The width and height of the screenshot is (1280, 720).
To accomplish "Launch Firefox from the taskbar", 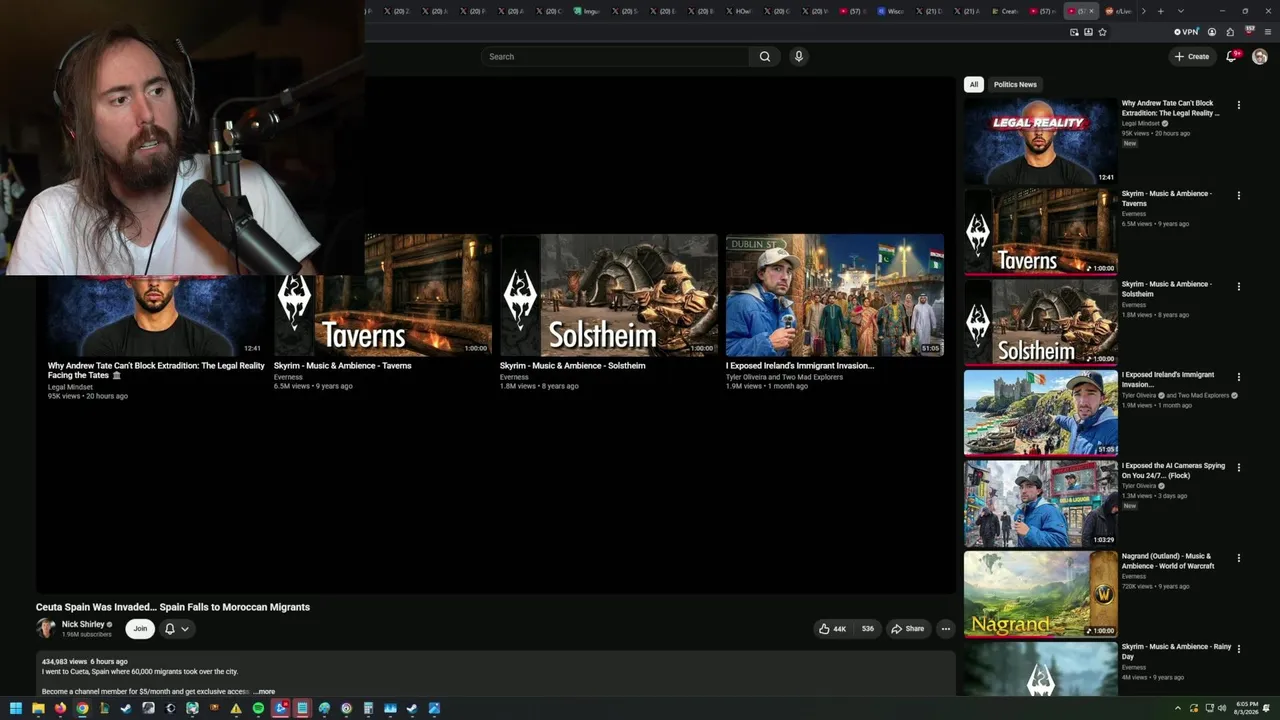I will pyautogui.click(x=60, y=709).
